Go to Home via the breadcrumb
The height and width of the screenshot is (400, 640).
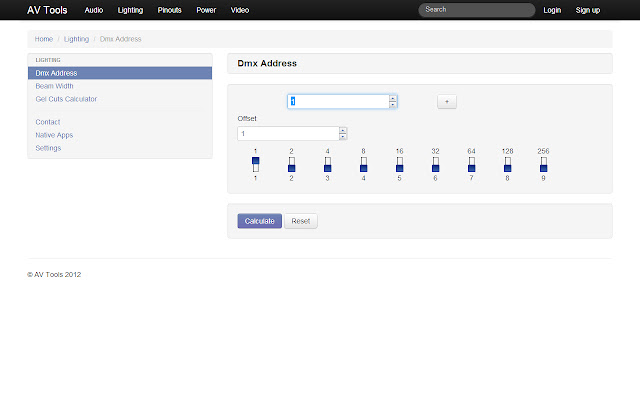point(43,39)
